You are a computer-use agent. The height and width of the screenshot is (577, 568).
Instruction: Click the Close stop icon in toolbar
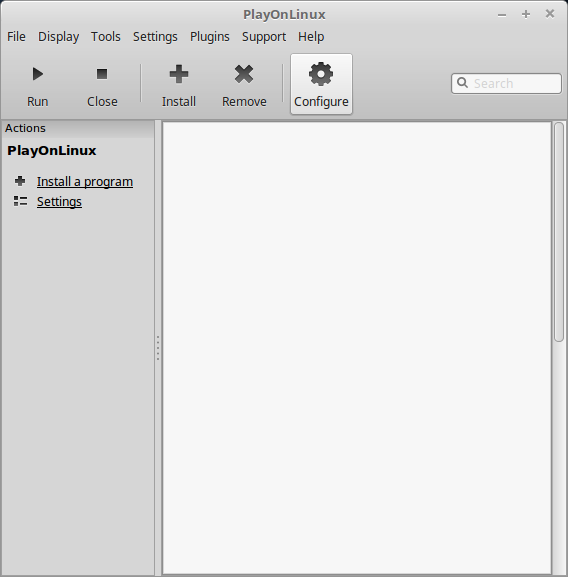(102, 74)
